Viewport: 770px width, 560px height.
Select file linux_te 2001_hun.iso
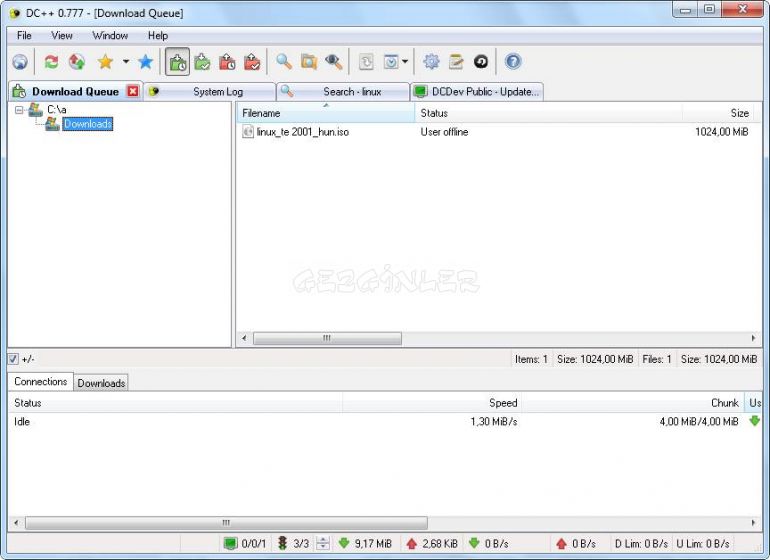(302, 132)
